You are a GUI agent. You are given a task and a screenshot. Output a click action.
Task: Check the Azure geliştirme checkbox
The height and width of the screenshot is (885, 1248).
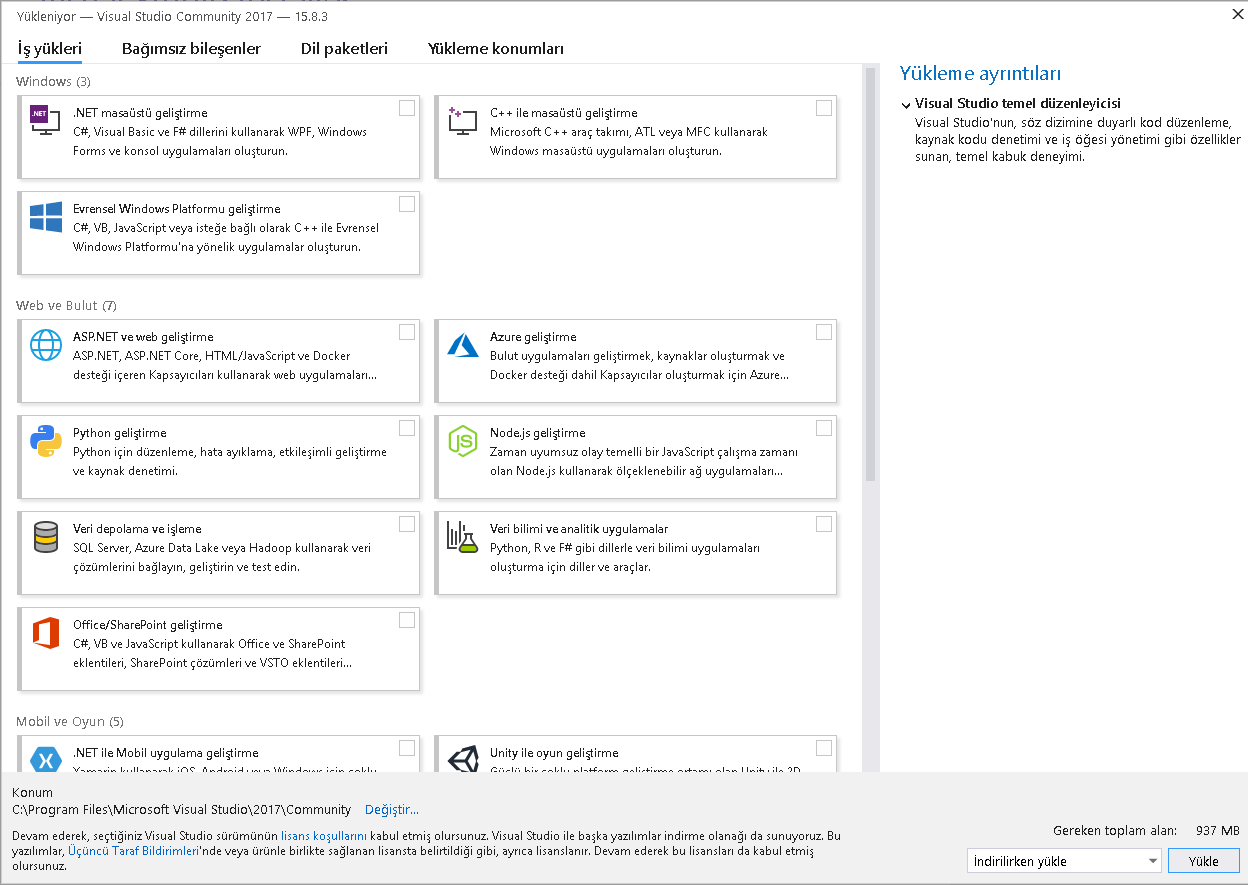point(824,332)
